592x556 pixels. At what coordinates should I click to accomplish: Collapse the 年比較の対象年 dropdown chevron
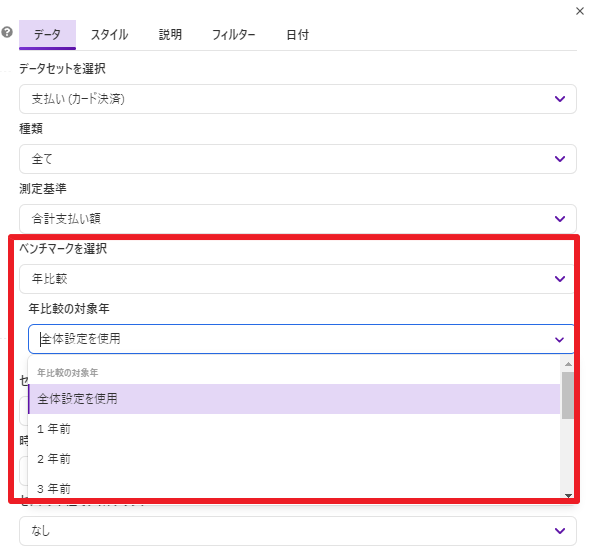point(559,339)
